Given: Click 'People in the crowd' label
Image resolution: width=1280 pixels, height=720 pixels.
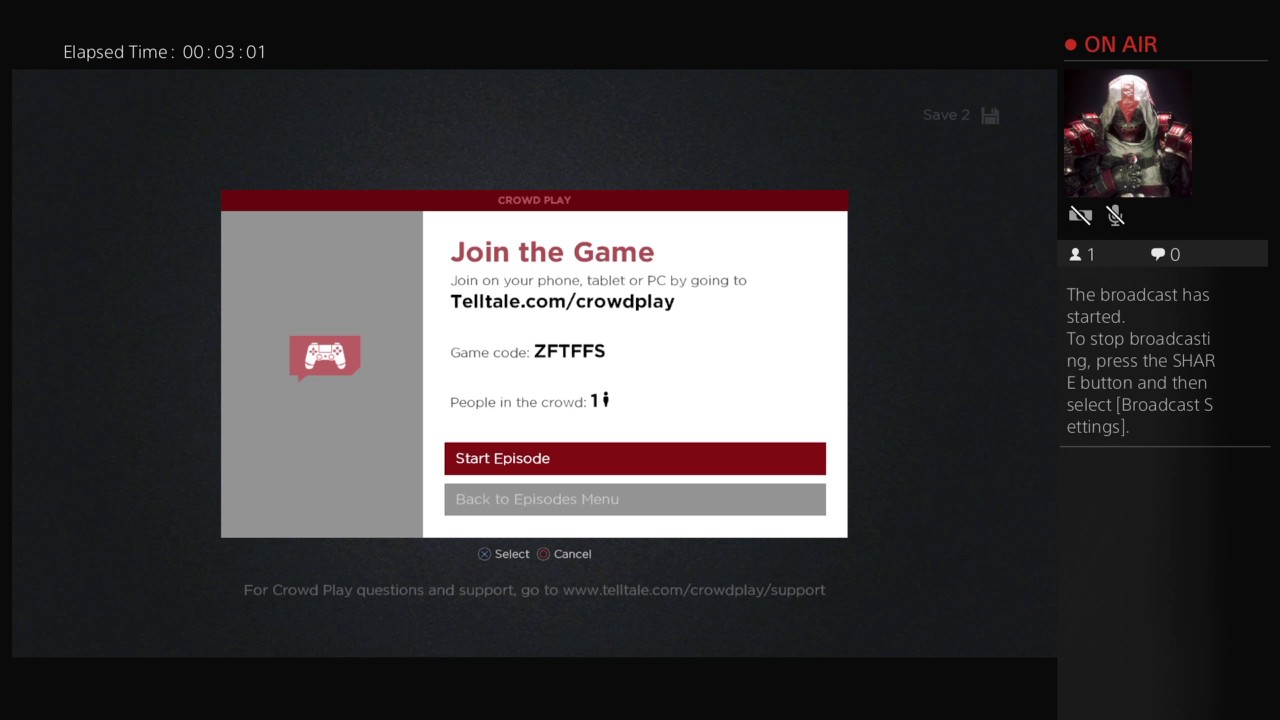Looking at the screenshot, I should tap(518, 402).
